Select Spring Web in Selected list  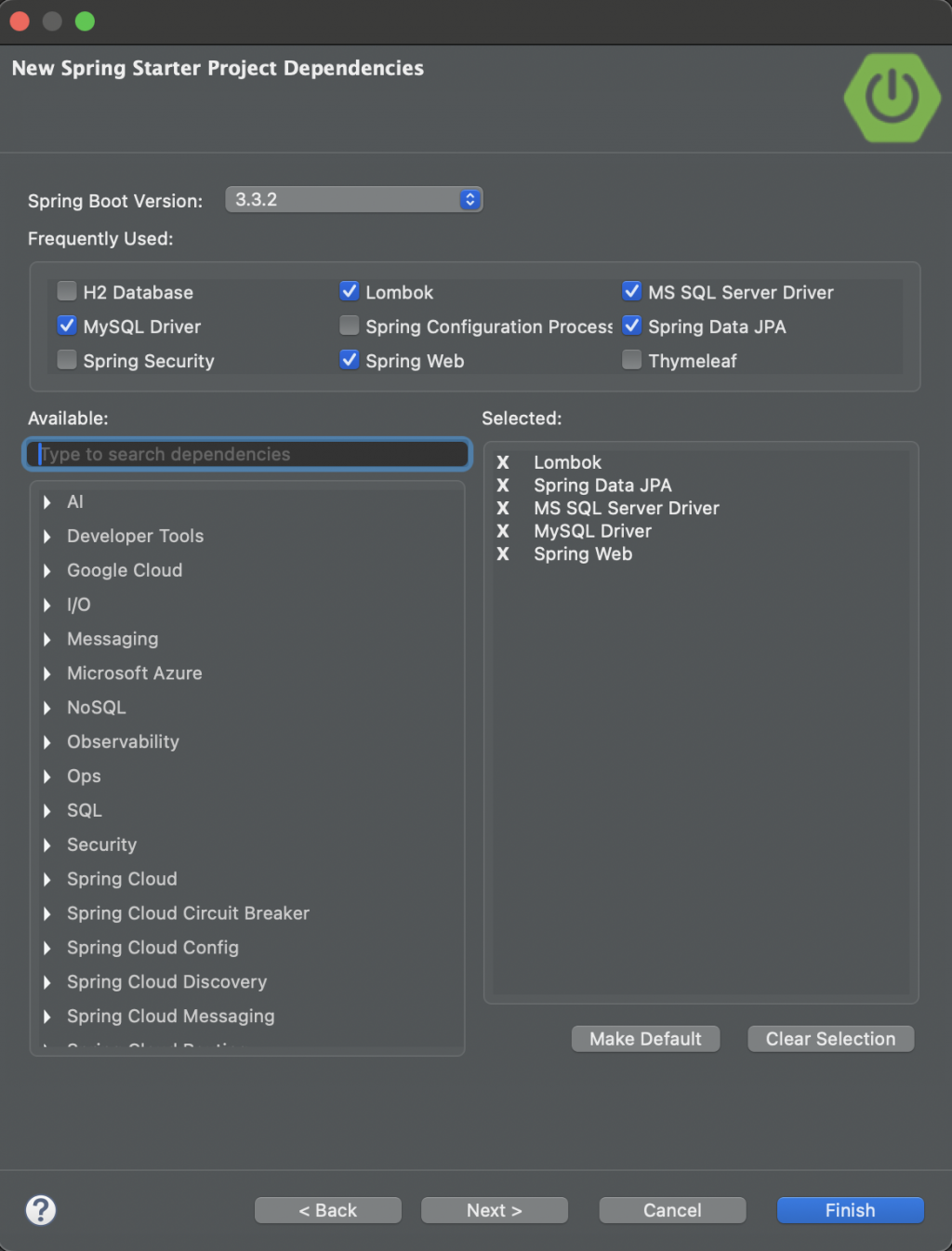pyautogui.click(x=583, y=554)
